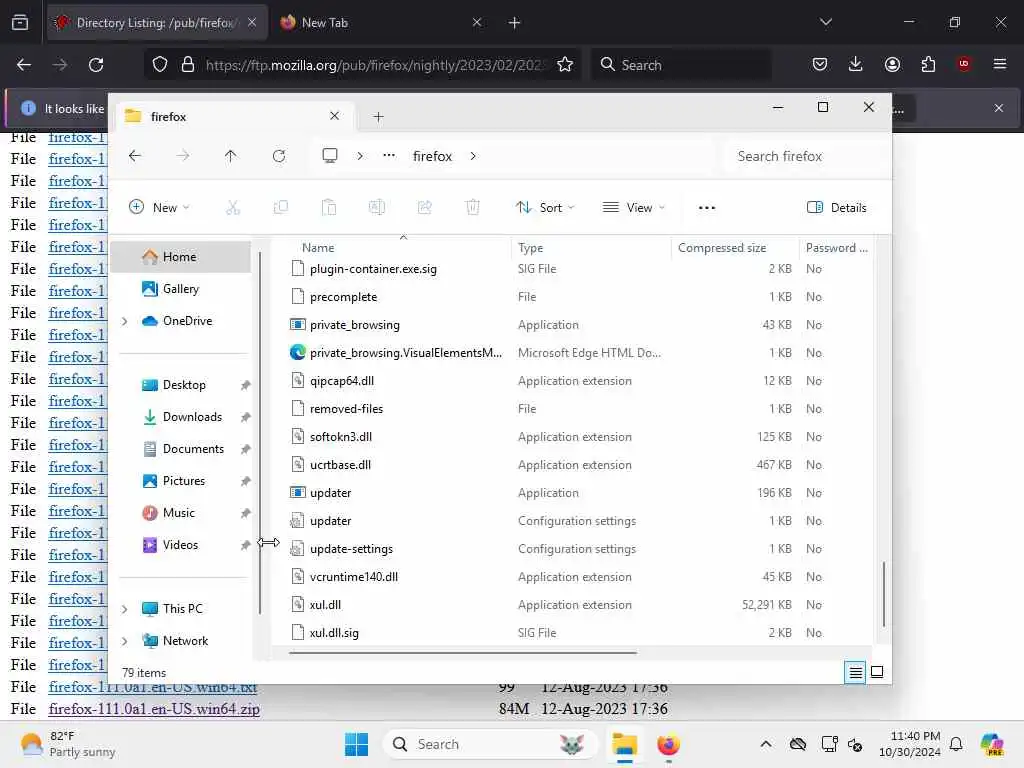1024x768 pixels.
Task: Add a new File Explorer tab
Action: pyautogui.click(x=378, y=116)
